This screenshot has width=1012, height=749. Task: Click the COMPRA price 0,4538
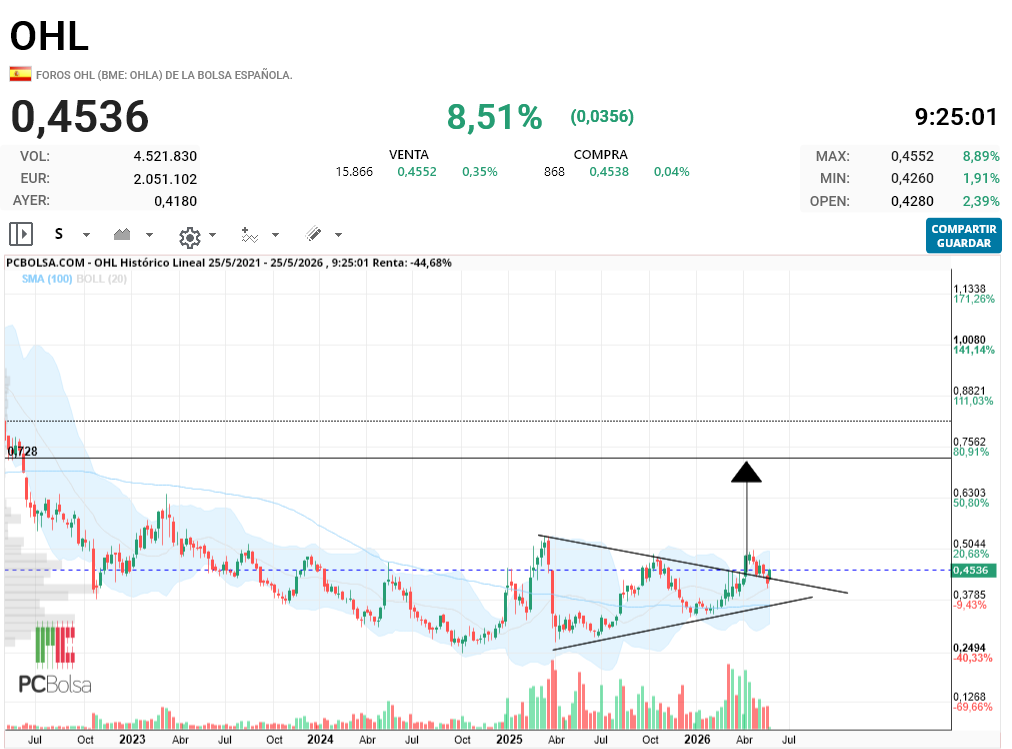(x=609, y=172)
